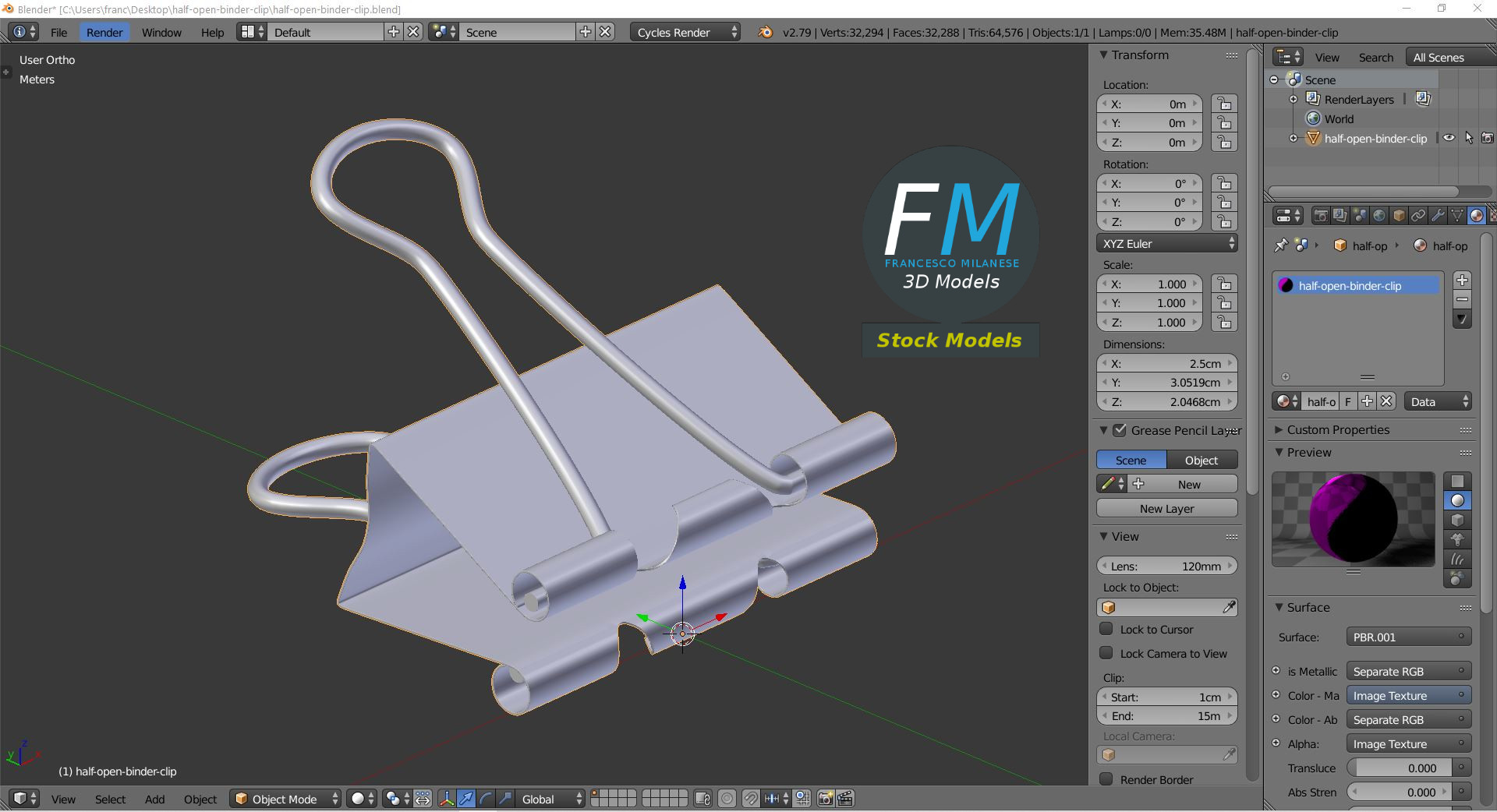Screen dimensions: 1497x812
Task: Lock the Location X value
Action: [1225, 104]
